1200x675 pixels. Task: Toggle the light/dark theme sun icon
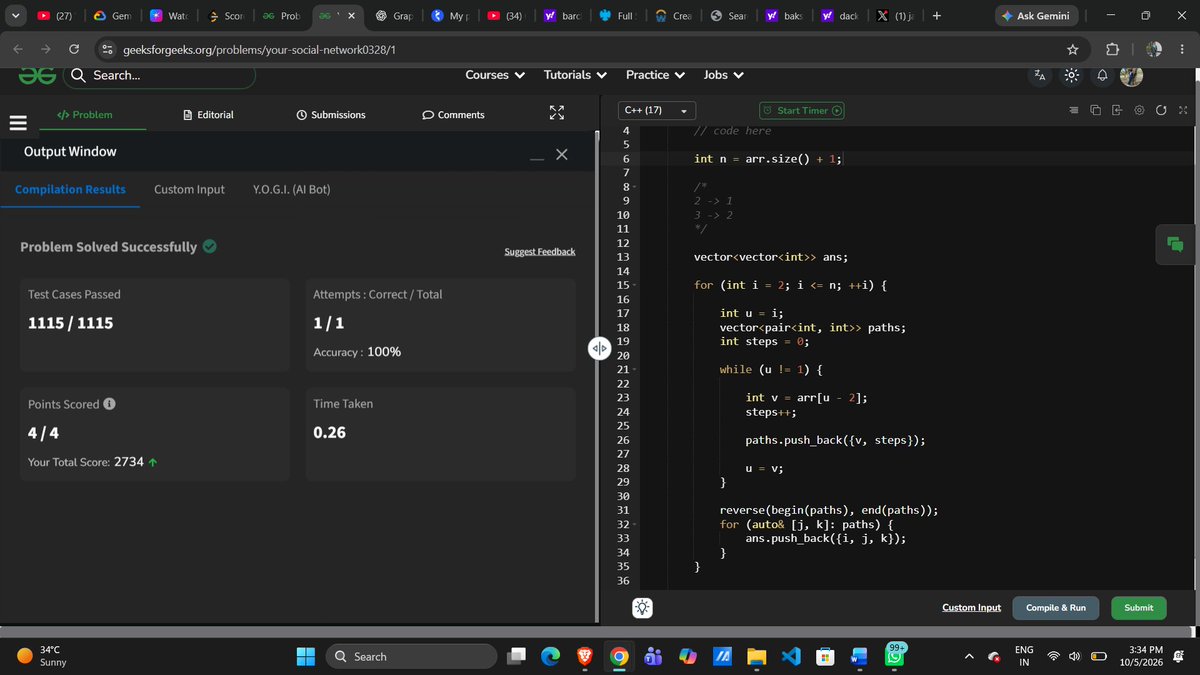(x=1072, y=76)
